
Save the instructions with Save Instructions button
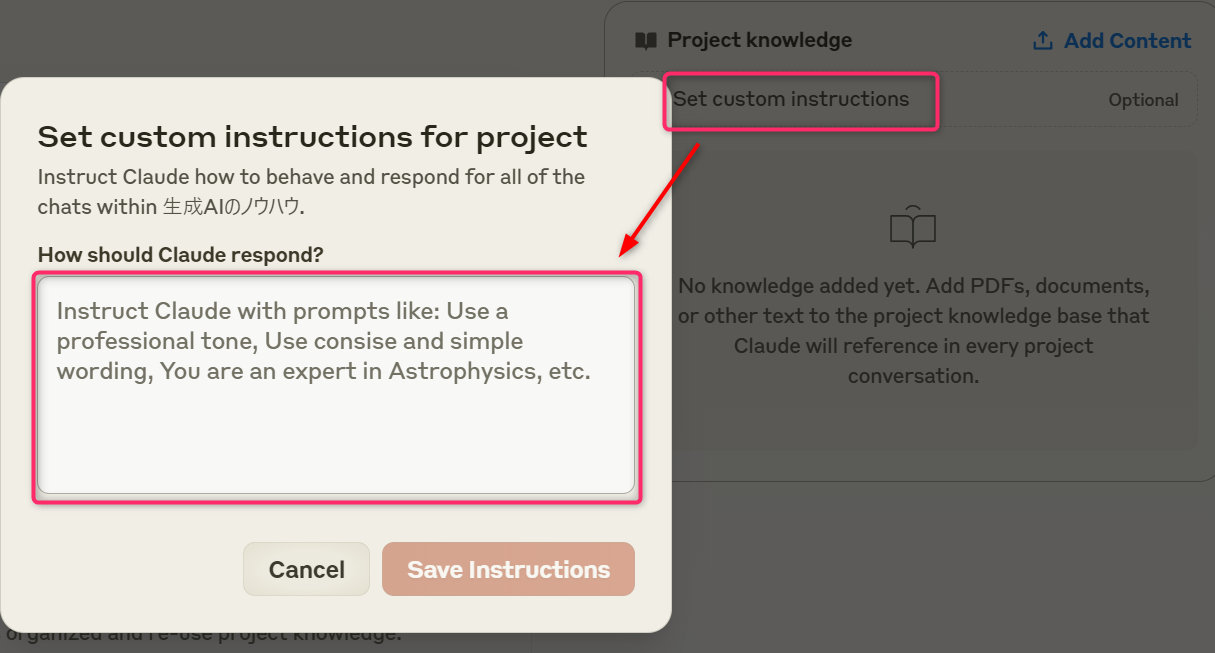click(508, 569)
